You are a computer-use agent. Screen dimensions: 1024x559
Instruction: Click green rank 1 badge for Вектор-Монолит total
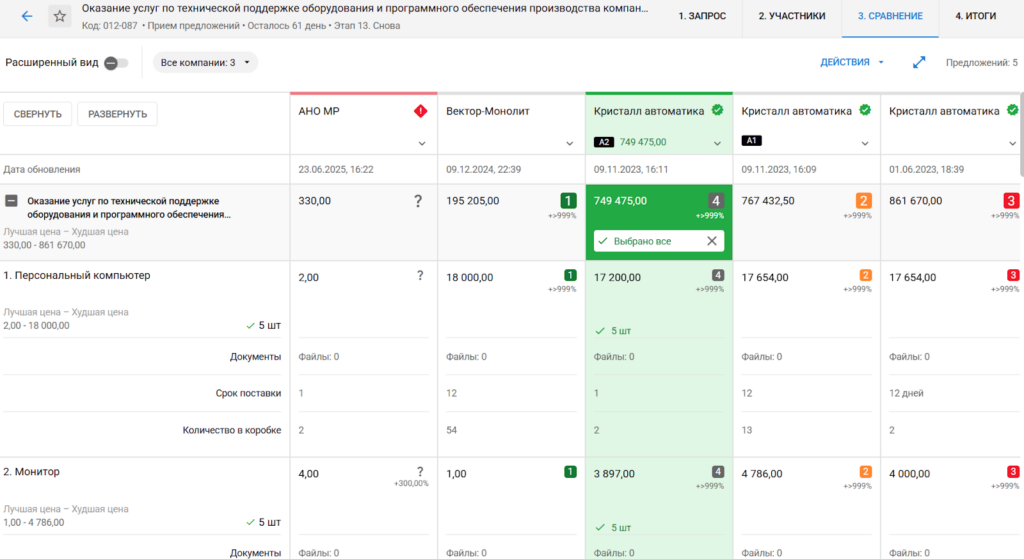point(568,201)
